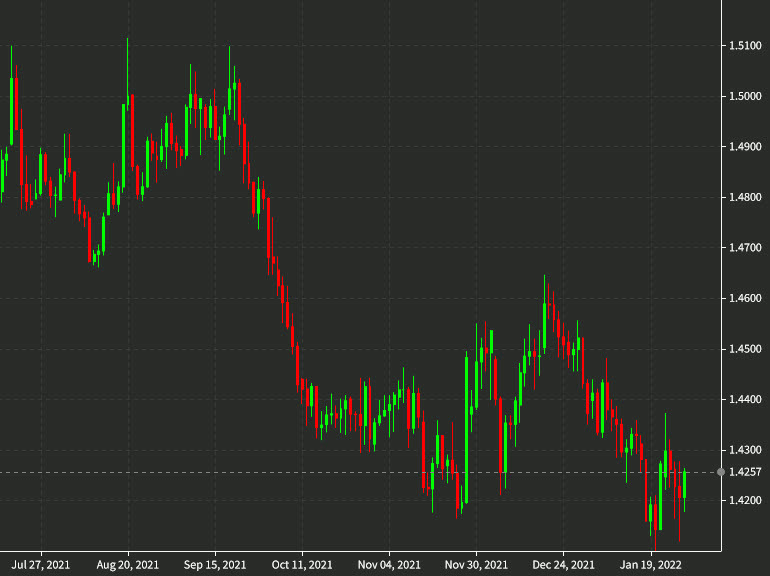
Task: Click the Jul 27, 2021 date label
Action: point(41,564)
